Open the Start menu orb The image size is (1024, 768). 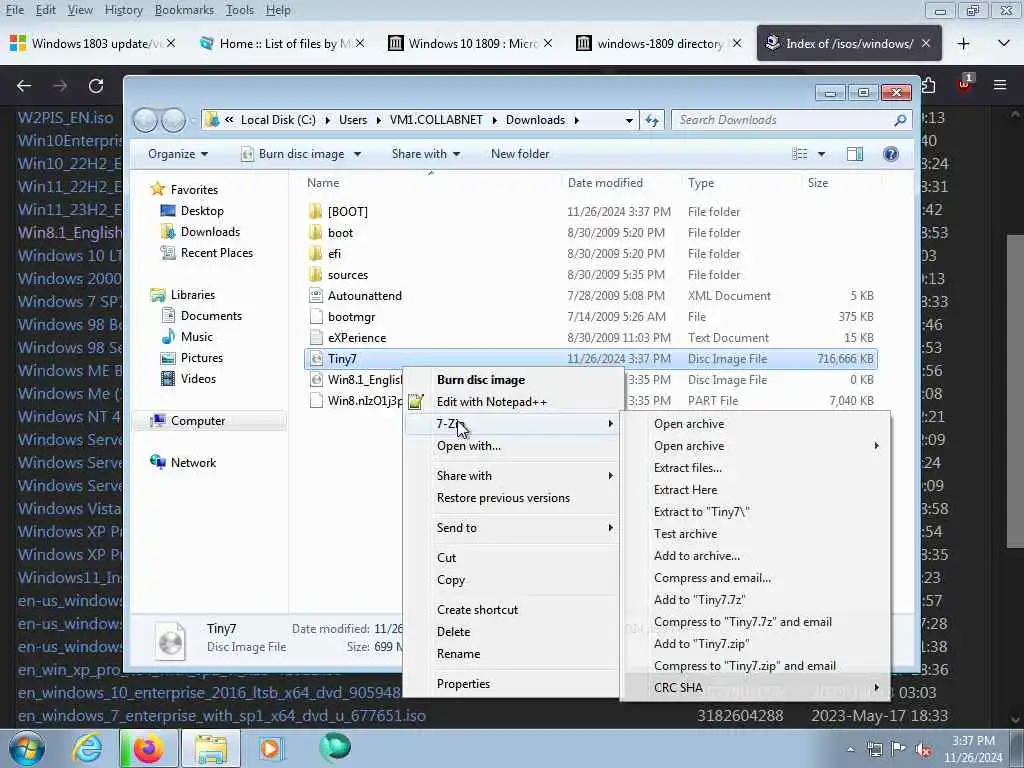(x=27, y=748)
